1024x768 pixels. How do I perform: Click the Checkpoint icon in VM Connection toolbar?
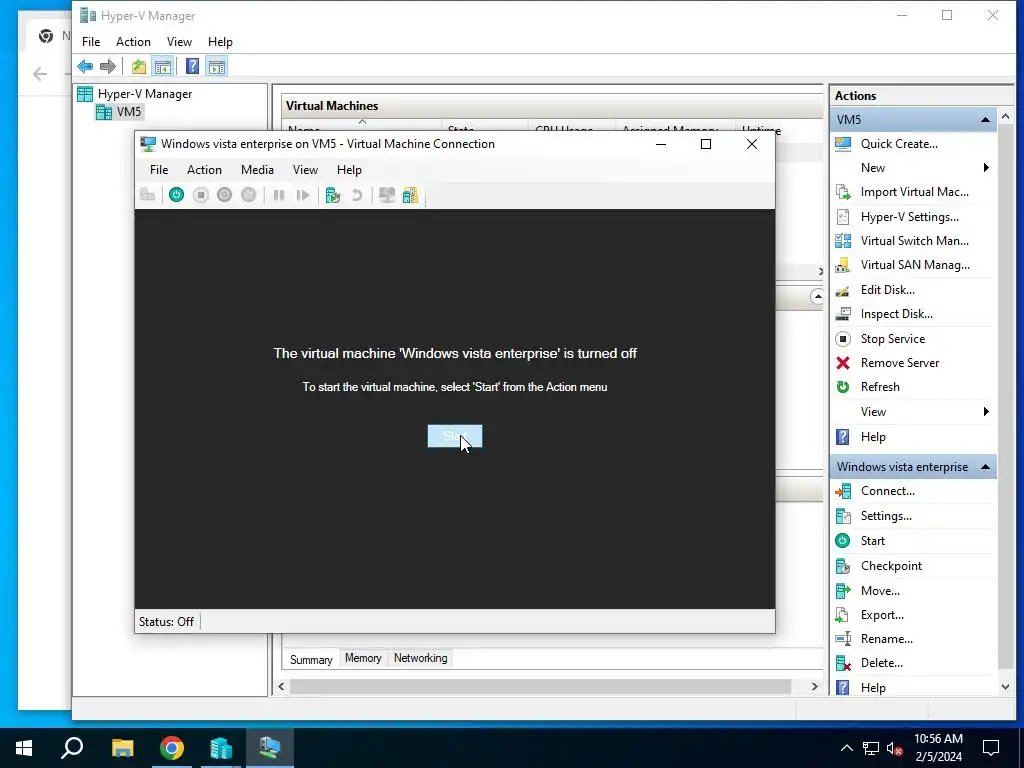333,195
